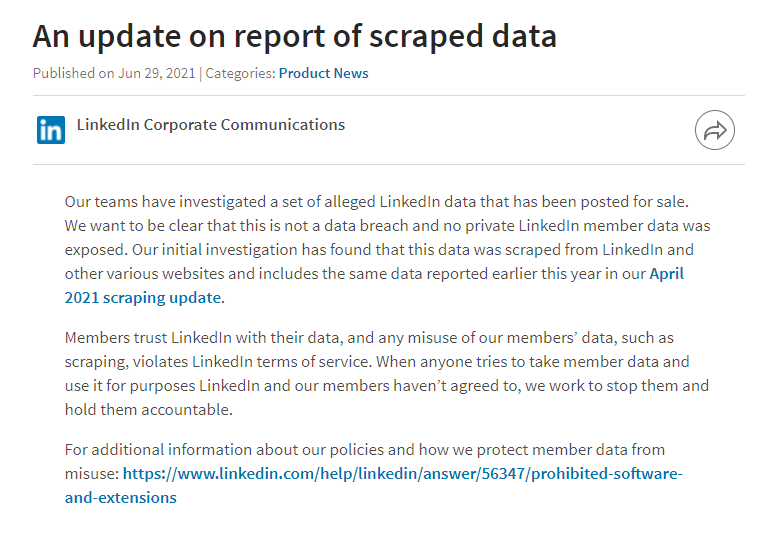Click the LinkedIn logo icon
The width and height of the screenshot is (765, 538).
point(51,130)
